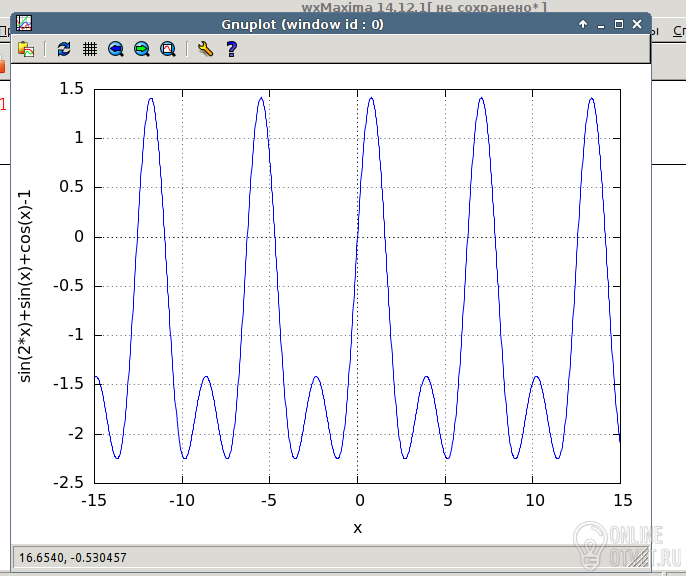Click the Gnuplot window title text

tap(302, 24)
